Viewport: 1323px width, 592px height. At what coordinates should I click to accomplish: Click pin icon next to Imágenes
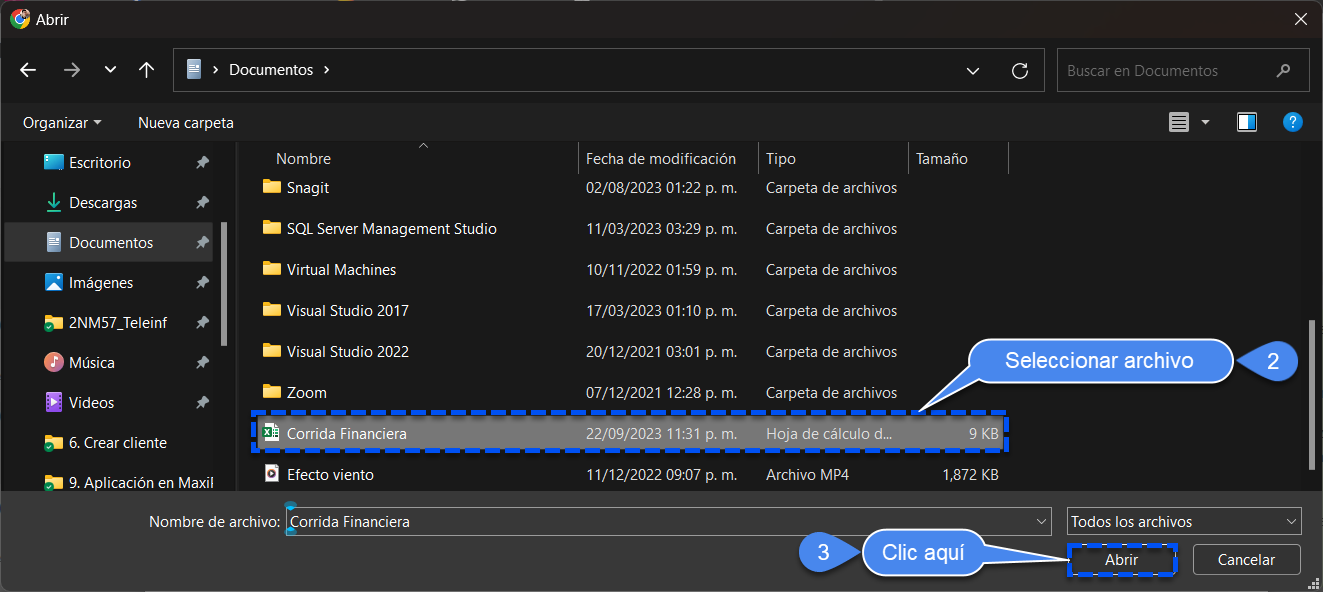[x=202, y=282]
